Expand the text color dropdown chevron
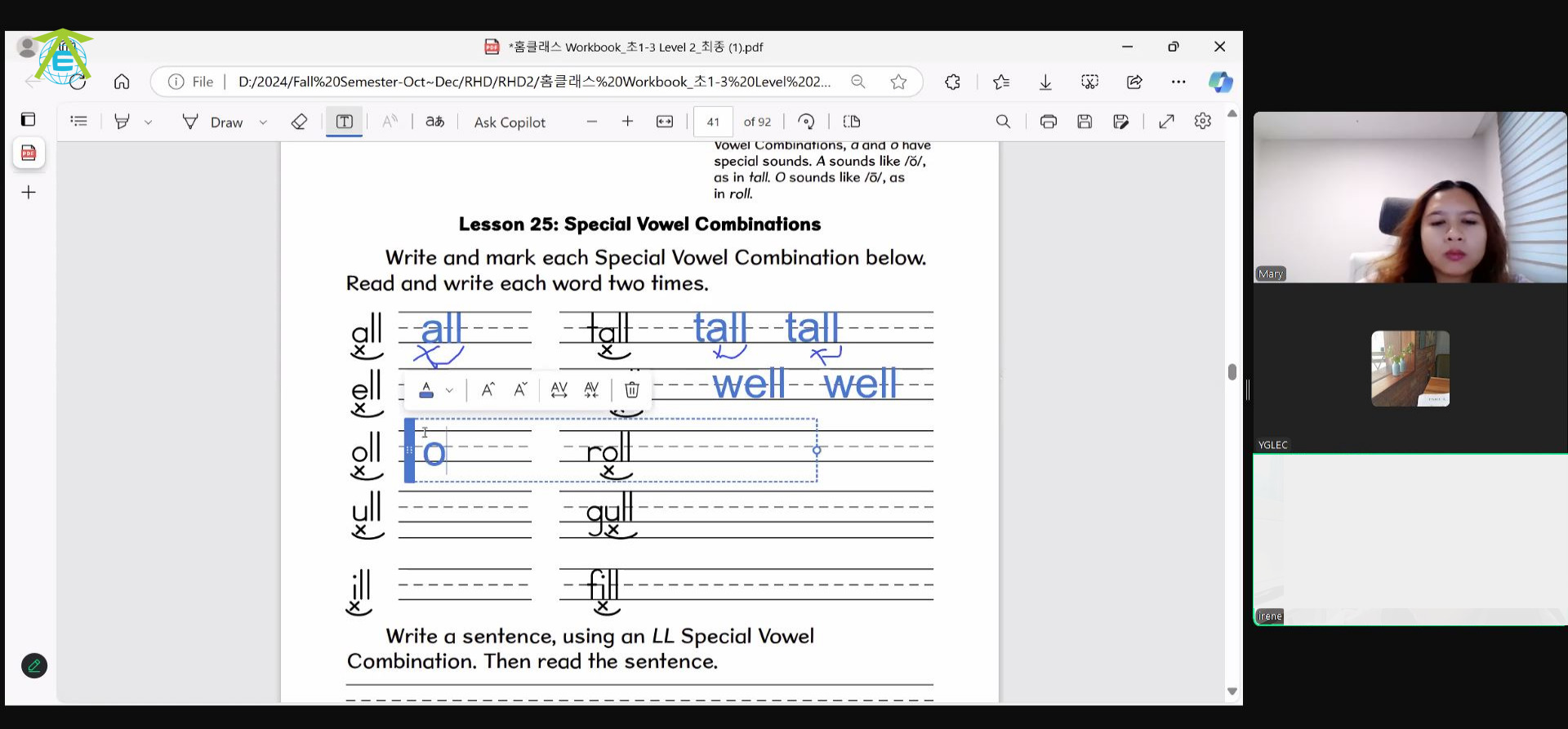 [x=449, y=390]
